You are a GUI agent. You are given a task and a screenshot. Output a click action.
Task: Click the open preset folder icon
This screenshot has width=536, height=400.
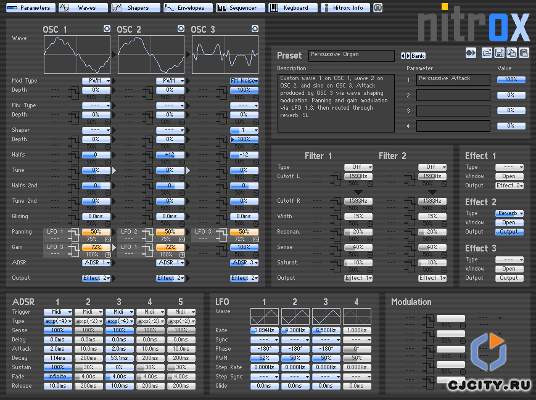click(x=487, y=53)
